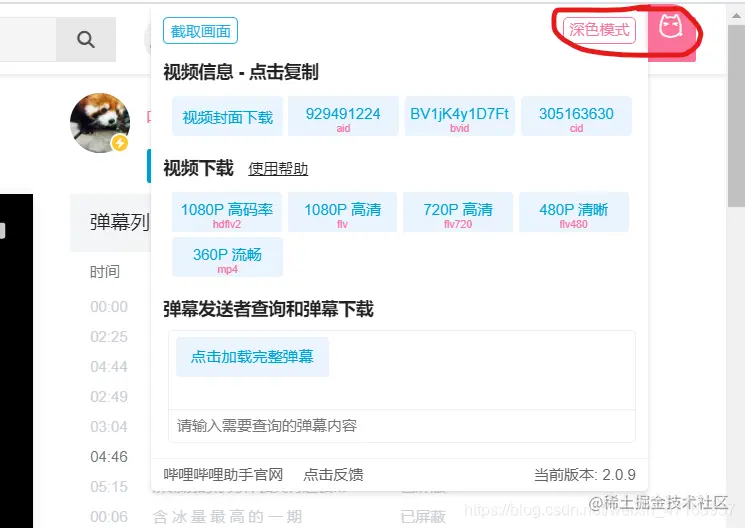Screen dimensions: 745x528
Task: Click the 时间 column header
Action: click(x=105, y=272)
